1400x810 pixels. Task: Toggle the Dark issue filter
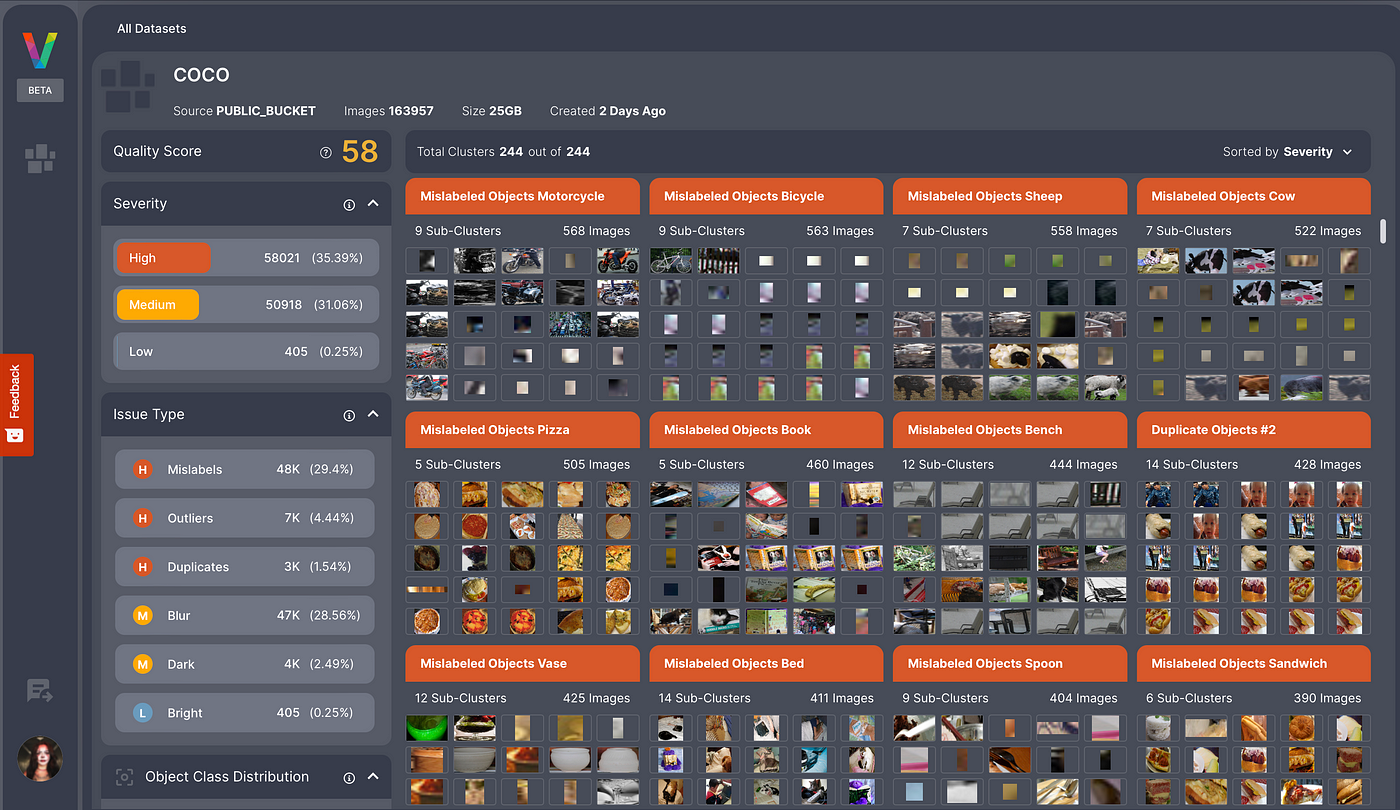245,664
